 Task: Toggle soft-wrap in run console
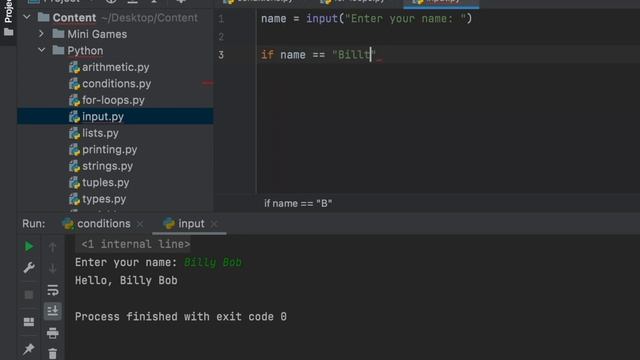click(x=53, y=290)
